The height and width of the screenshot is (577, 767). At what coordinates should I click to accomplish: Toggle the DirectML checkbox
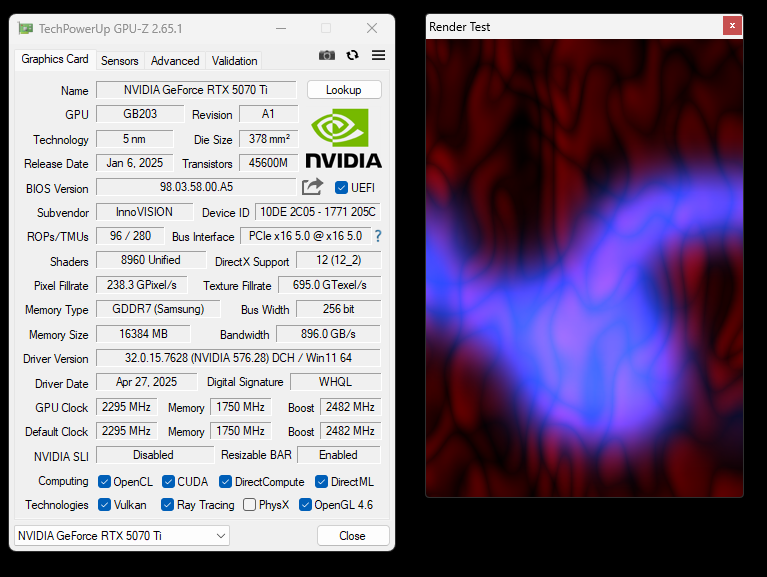point(321,482)
